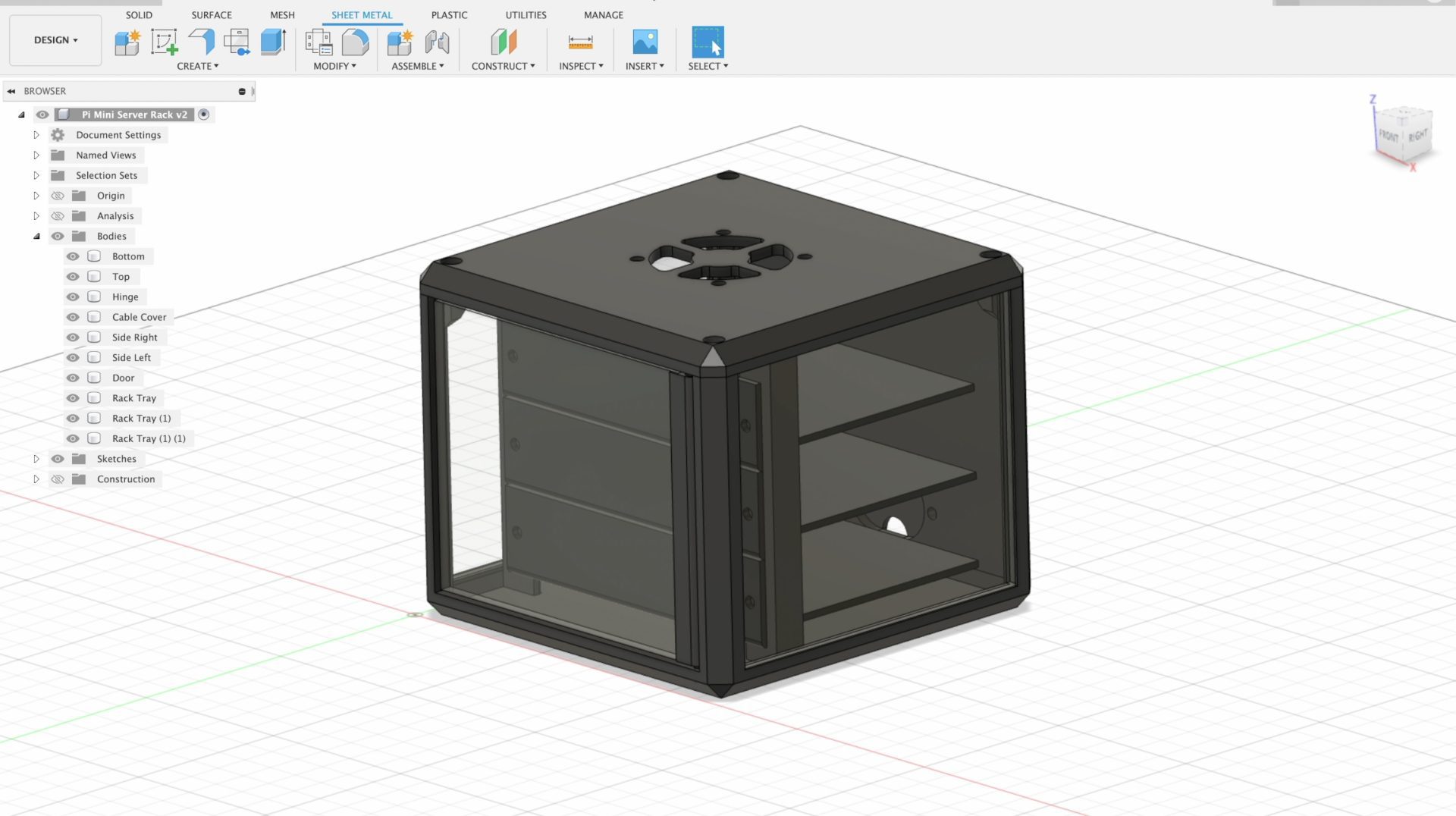Screen dimensions: 1456x816
Task: Show the Origin folder visibility
Action: coord(58,195)
